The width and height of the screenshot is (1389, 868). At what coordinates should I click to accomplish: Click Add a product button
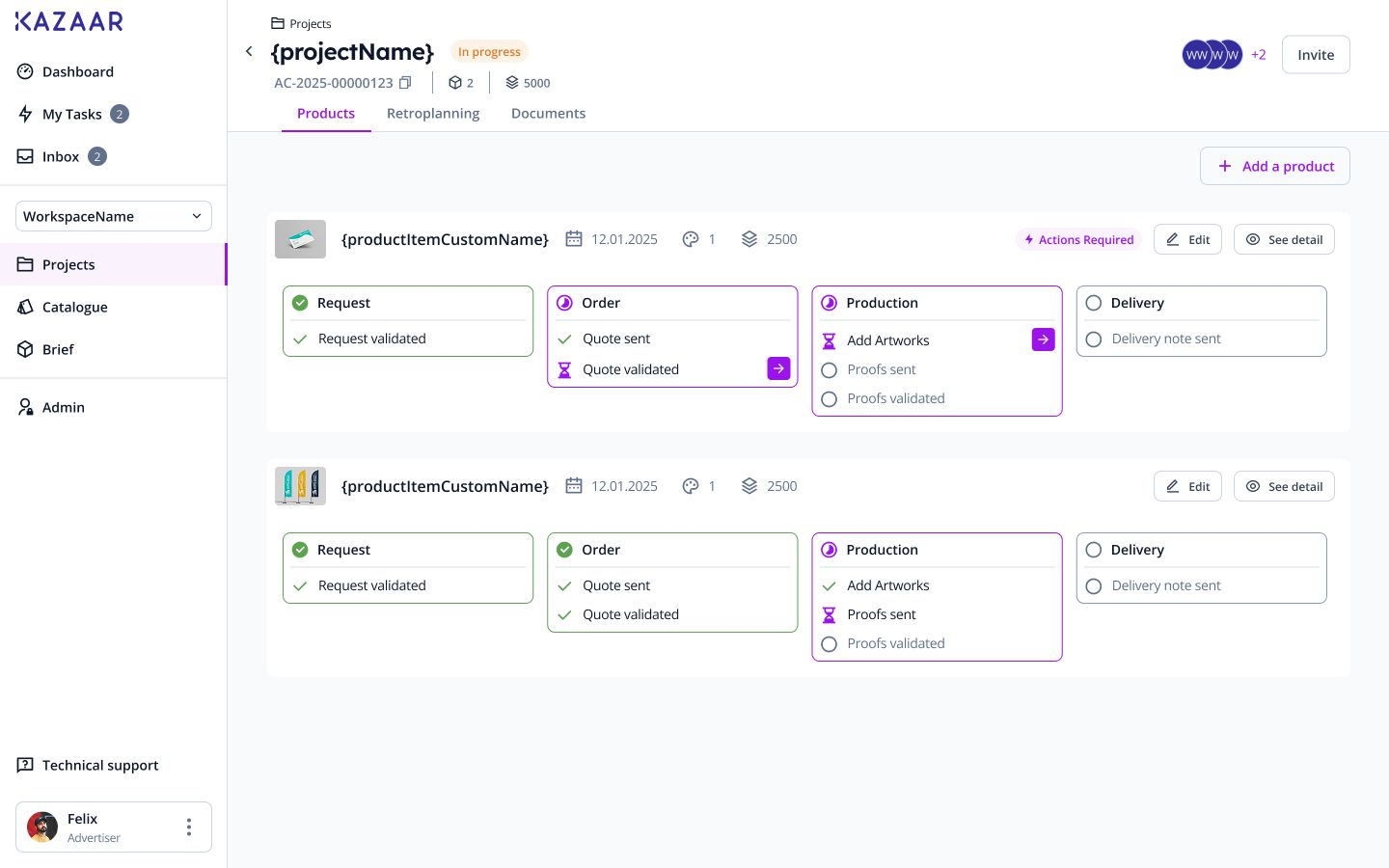[1275, 166]
